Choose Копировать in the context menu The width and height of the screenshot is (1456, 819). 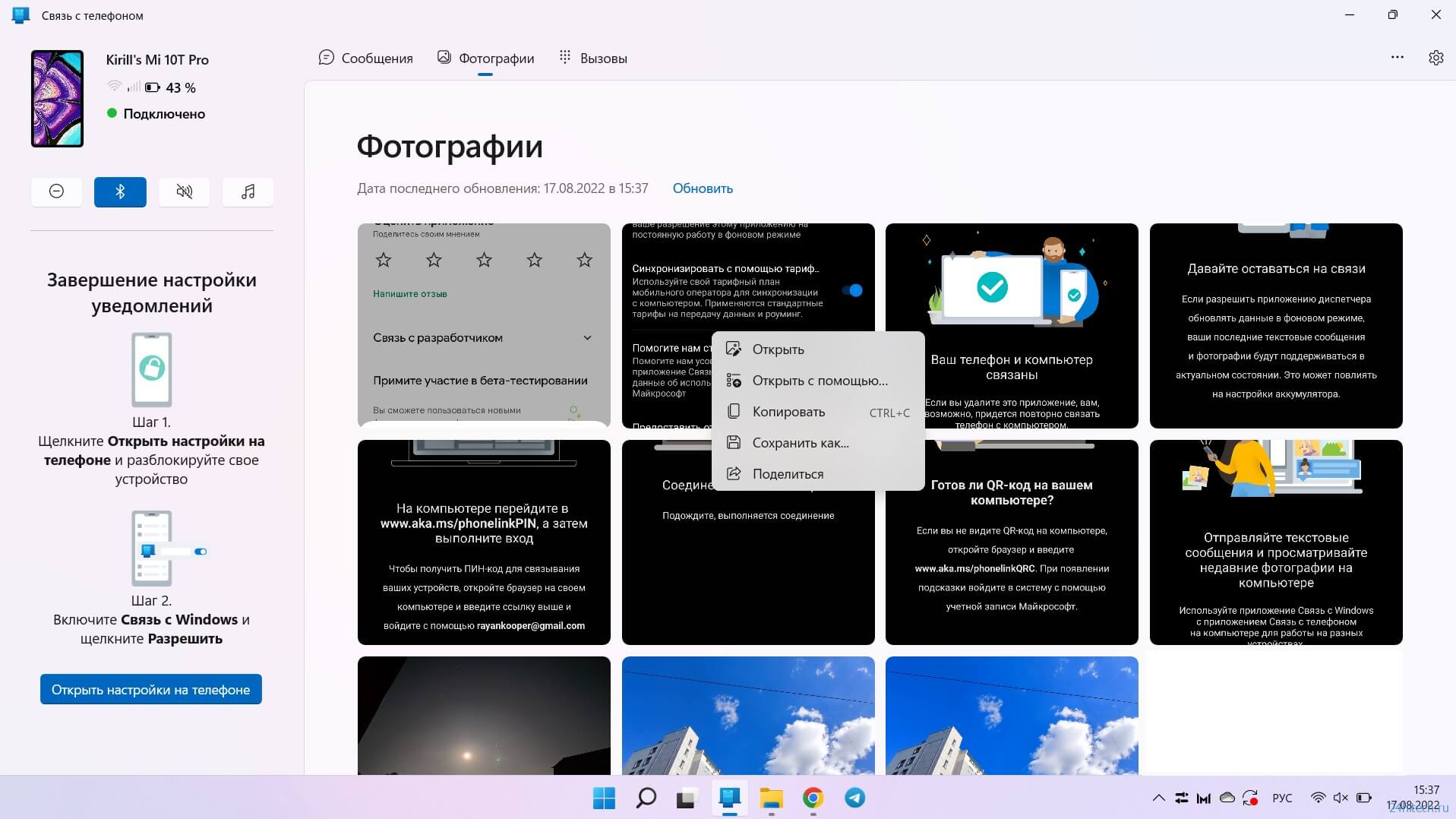pyautogui.click(x=818, y=412)
